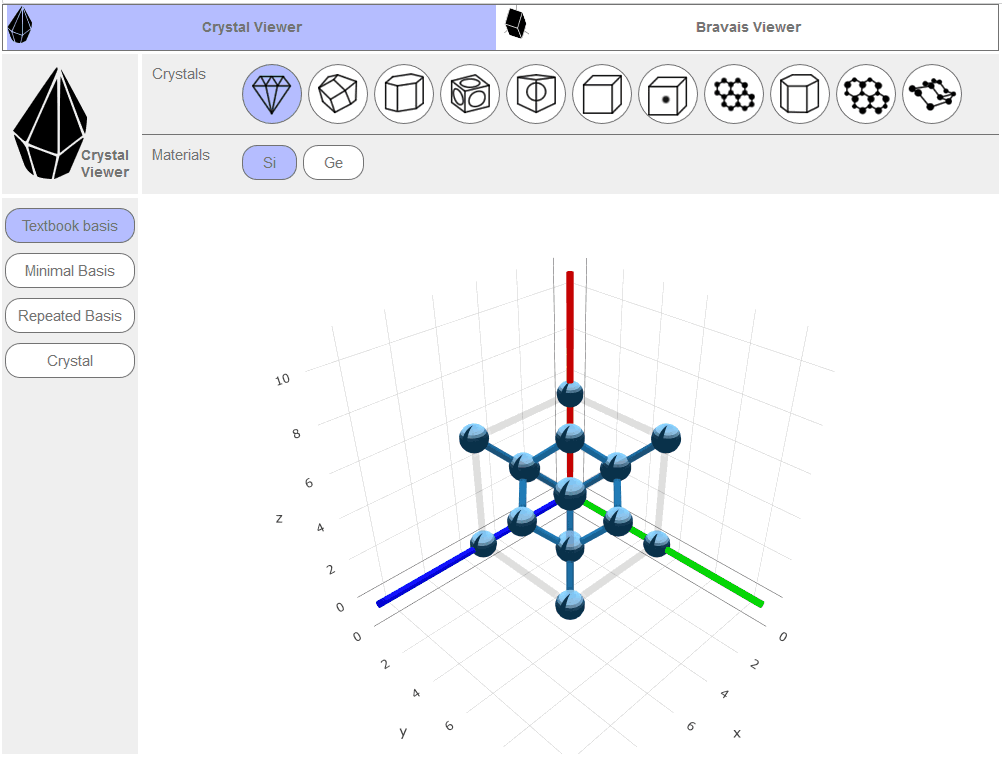Select the diamond crystal icon
This screenshot has height=757, width=1002.
point(272,95)
